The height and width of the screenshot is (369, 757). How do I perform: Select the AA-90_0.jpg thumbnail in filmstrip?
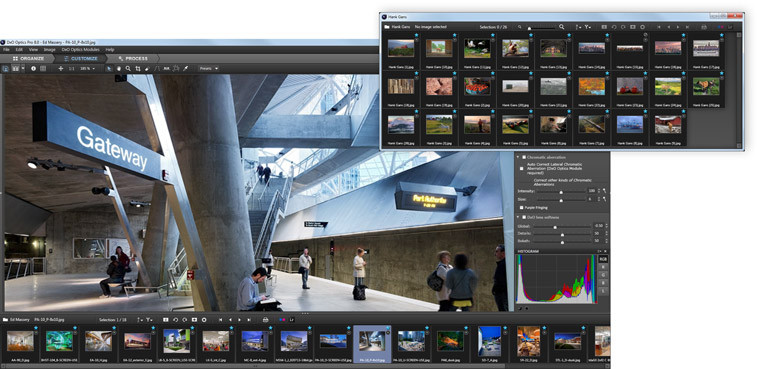click(x=20, y=344)
